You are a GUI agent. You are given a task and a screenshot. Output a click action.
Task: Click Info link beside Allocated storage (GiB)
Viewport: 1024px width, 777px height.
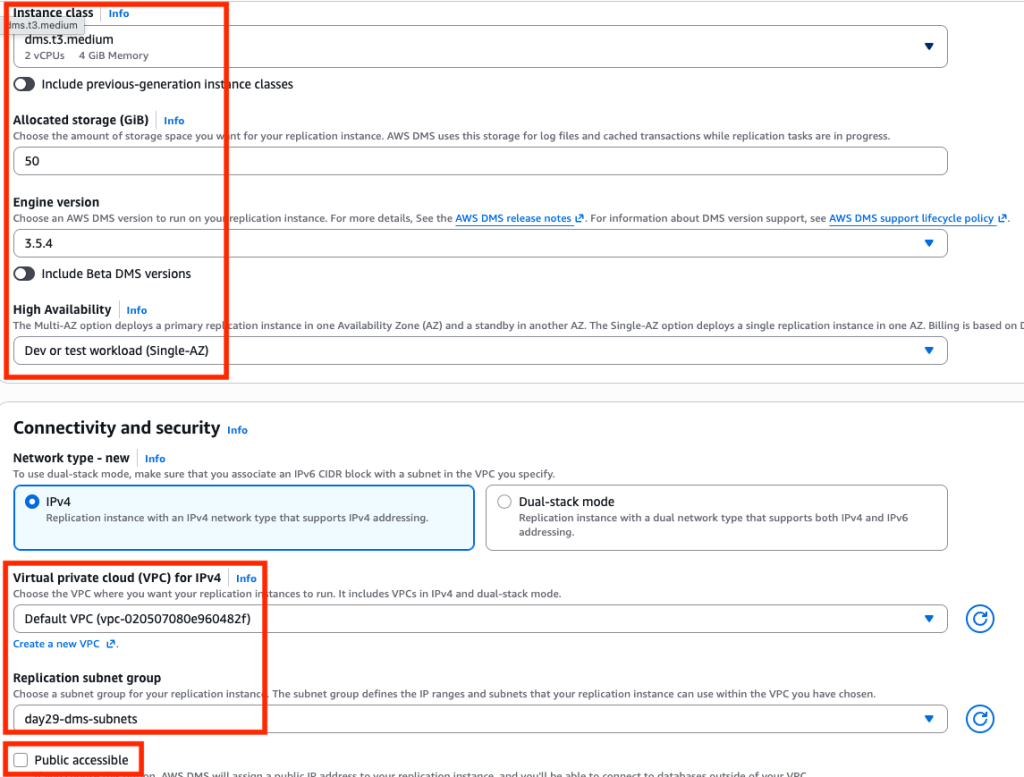coord(174,120)
